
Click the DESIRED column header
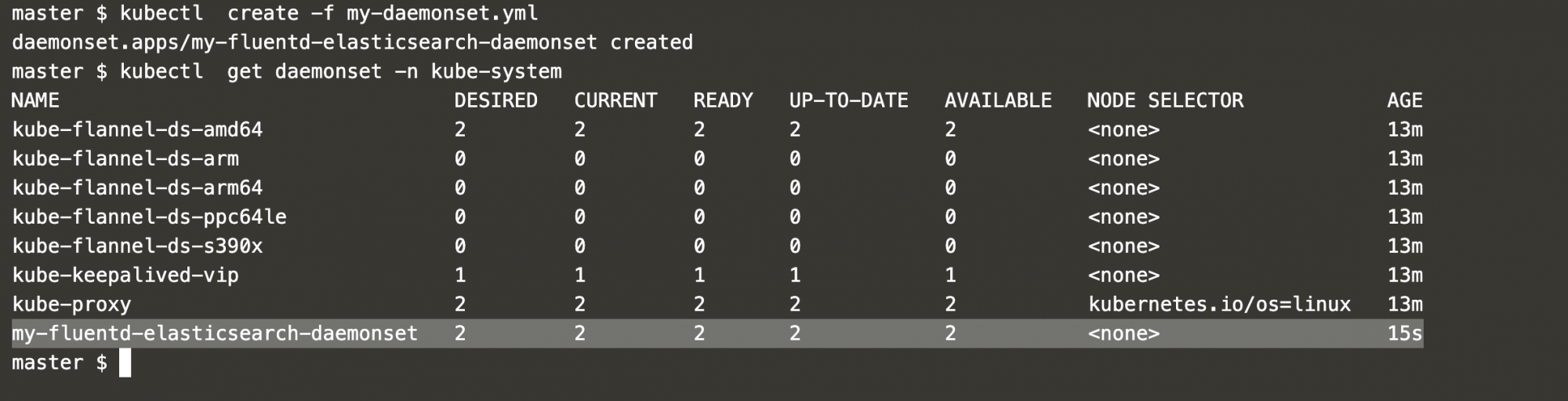coord(496,100)
